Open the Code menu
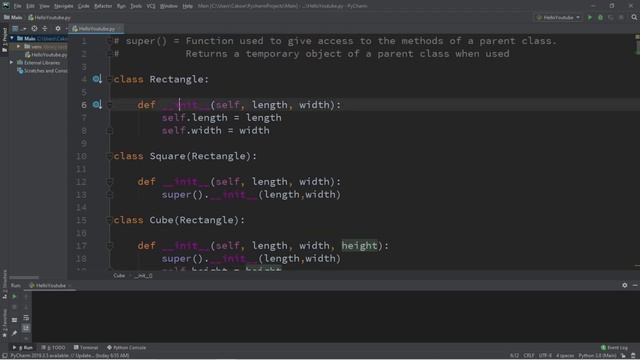640x360 pixels. [x=84, y=6]
